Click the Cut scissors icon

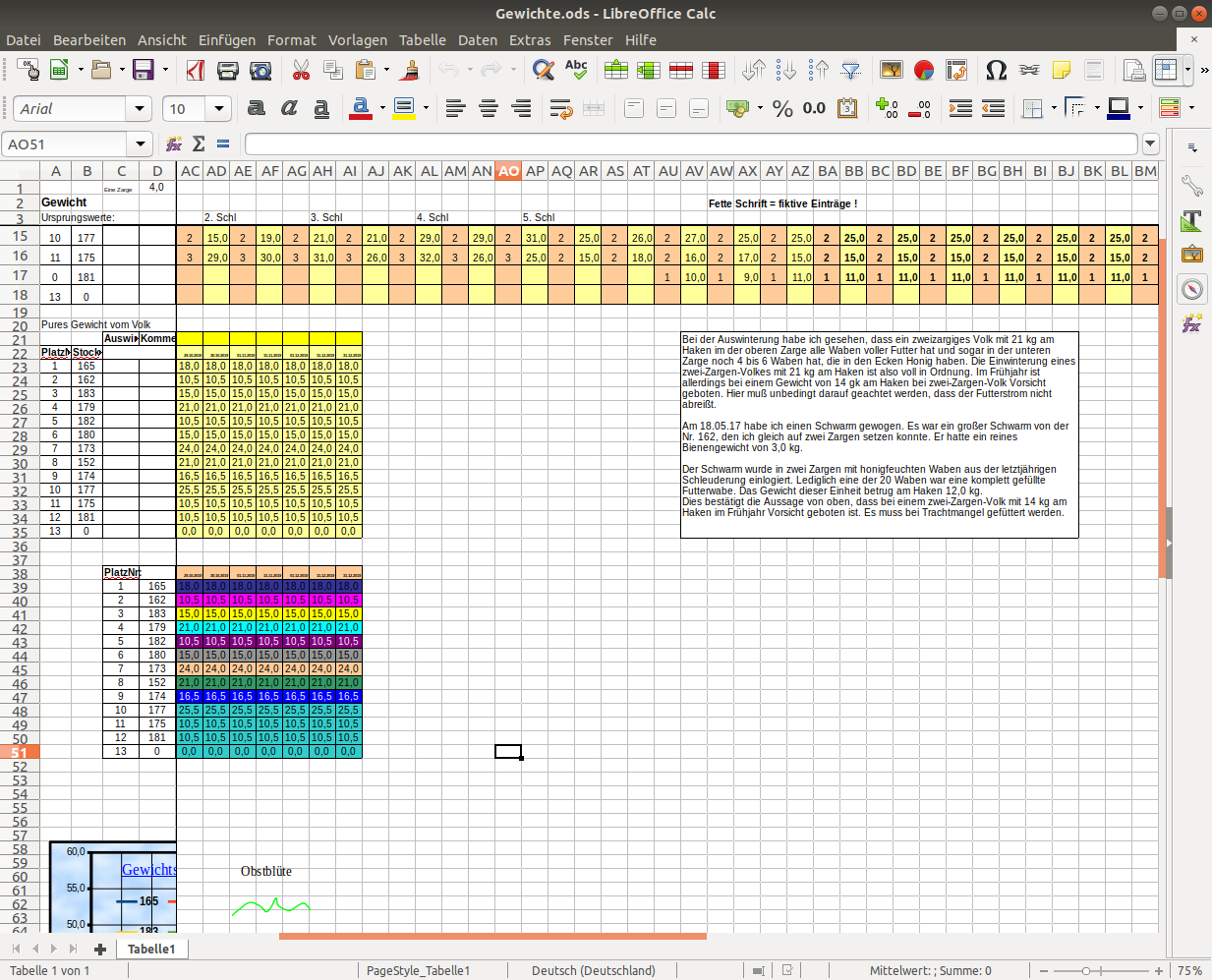click(301, 70)
